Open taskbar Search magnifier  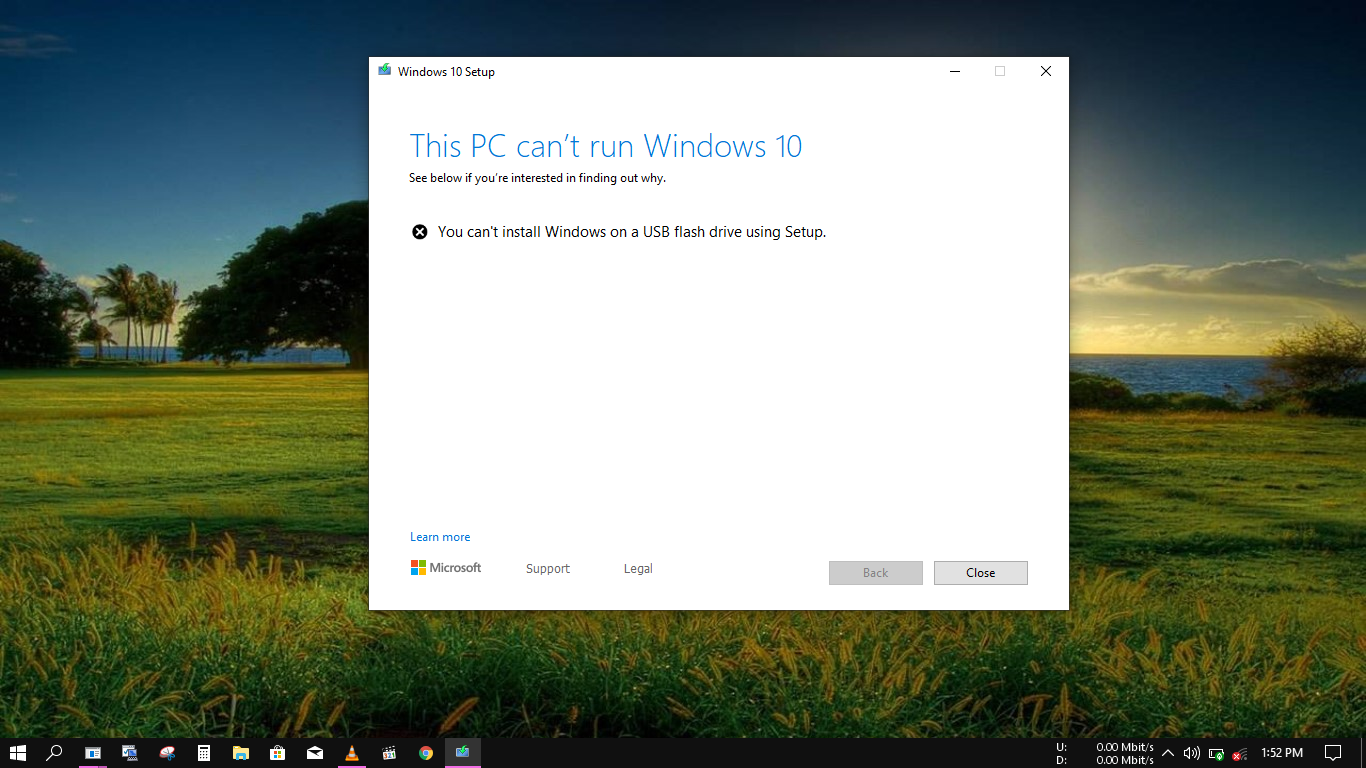[x=55, y=753]
